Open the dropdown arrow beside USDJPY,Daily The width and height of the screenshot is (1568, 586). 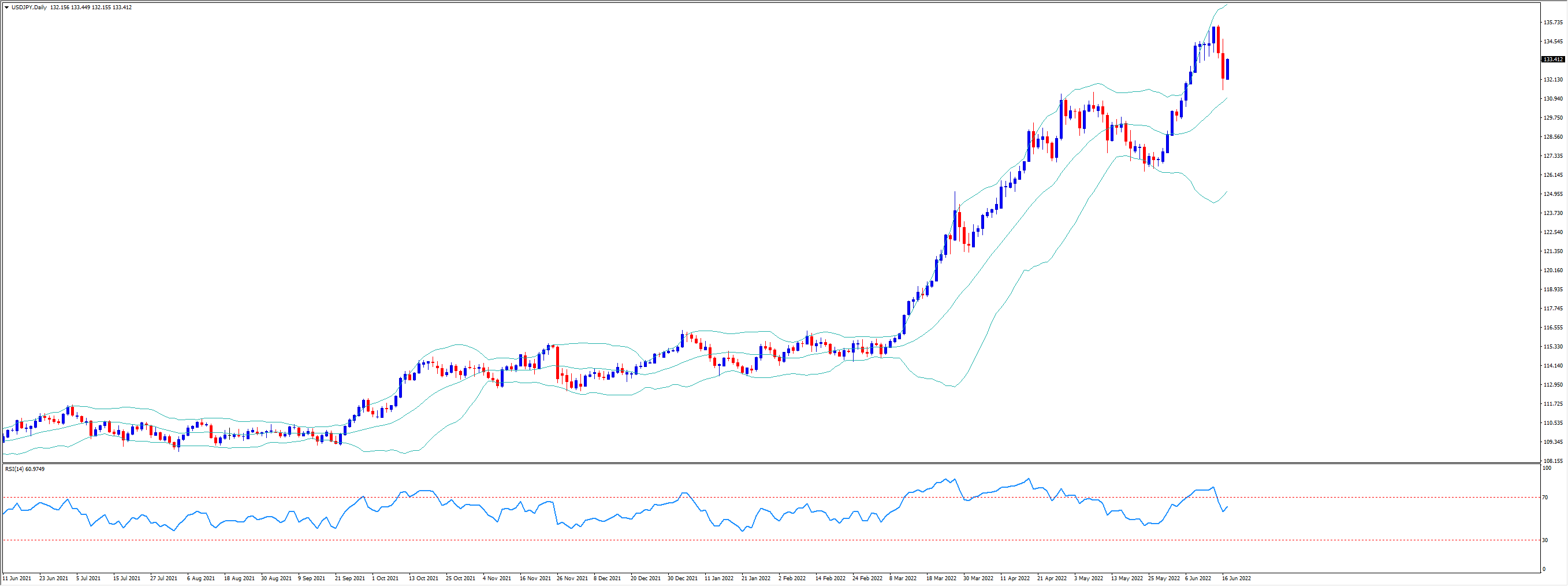click(7, 8)
